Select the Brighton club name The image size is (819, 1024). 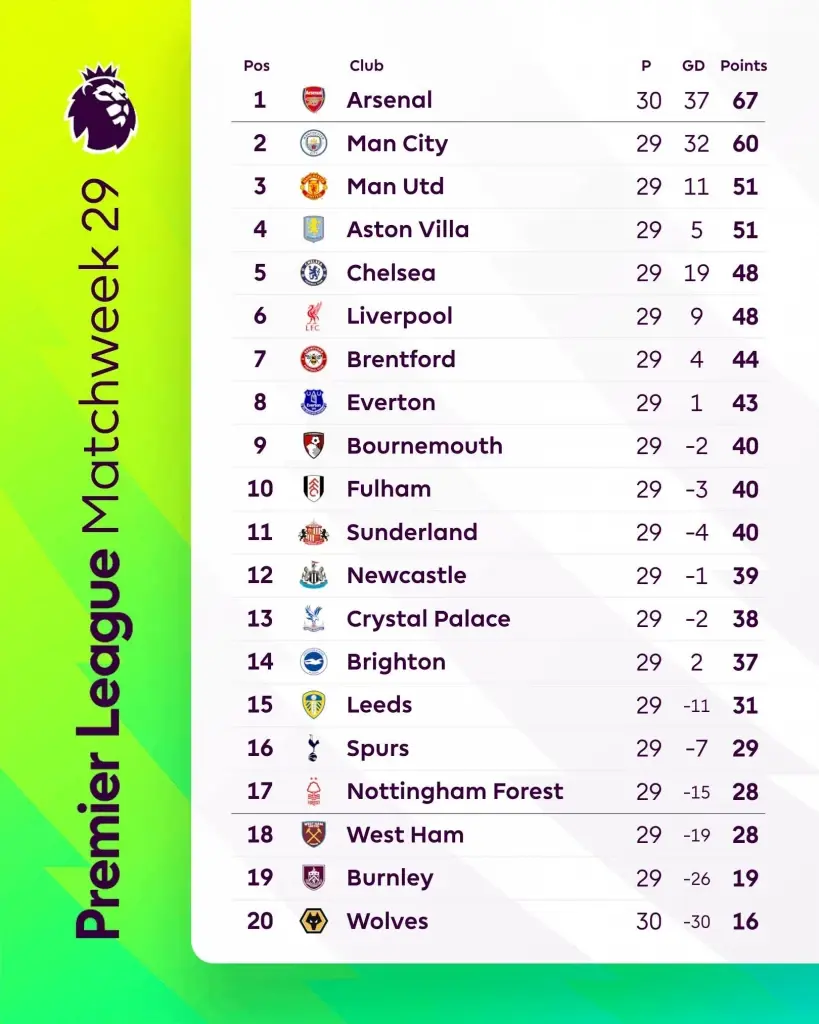pyautogui.click(x=396, y=662)
